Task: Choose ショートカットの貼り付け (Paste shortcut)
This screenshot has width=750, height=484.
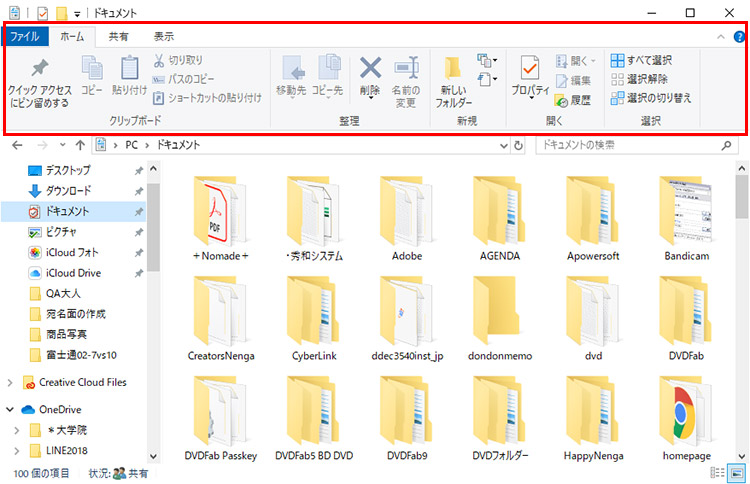Action: pos(207,98)
